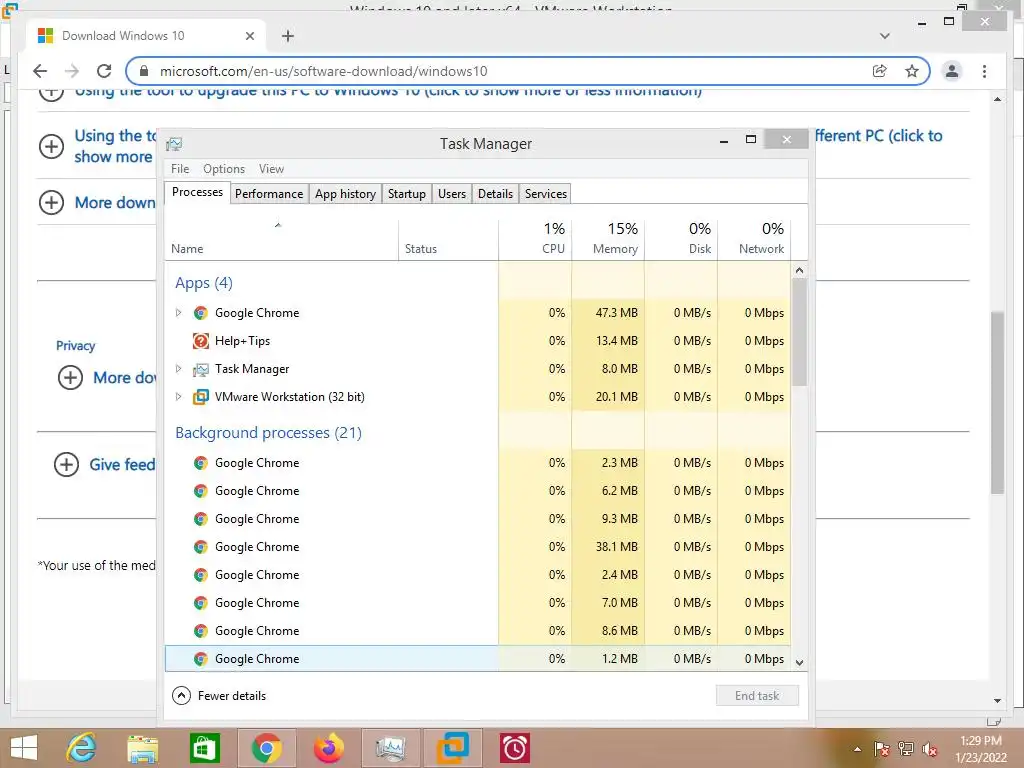
Task: Click the Task Manager title bar icon
Action: 174,144
